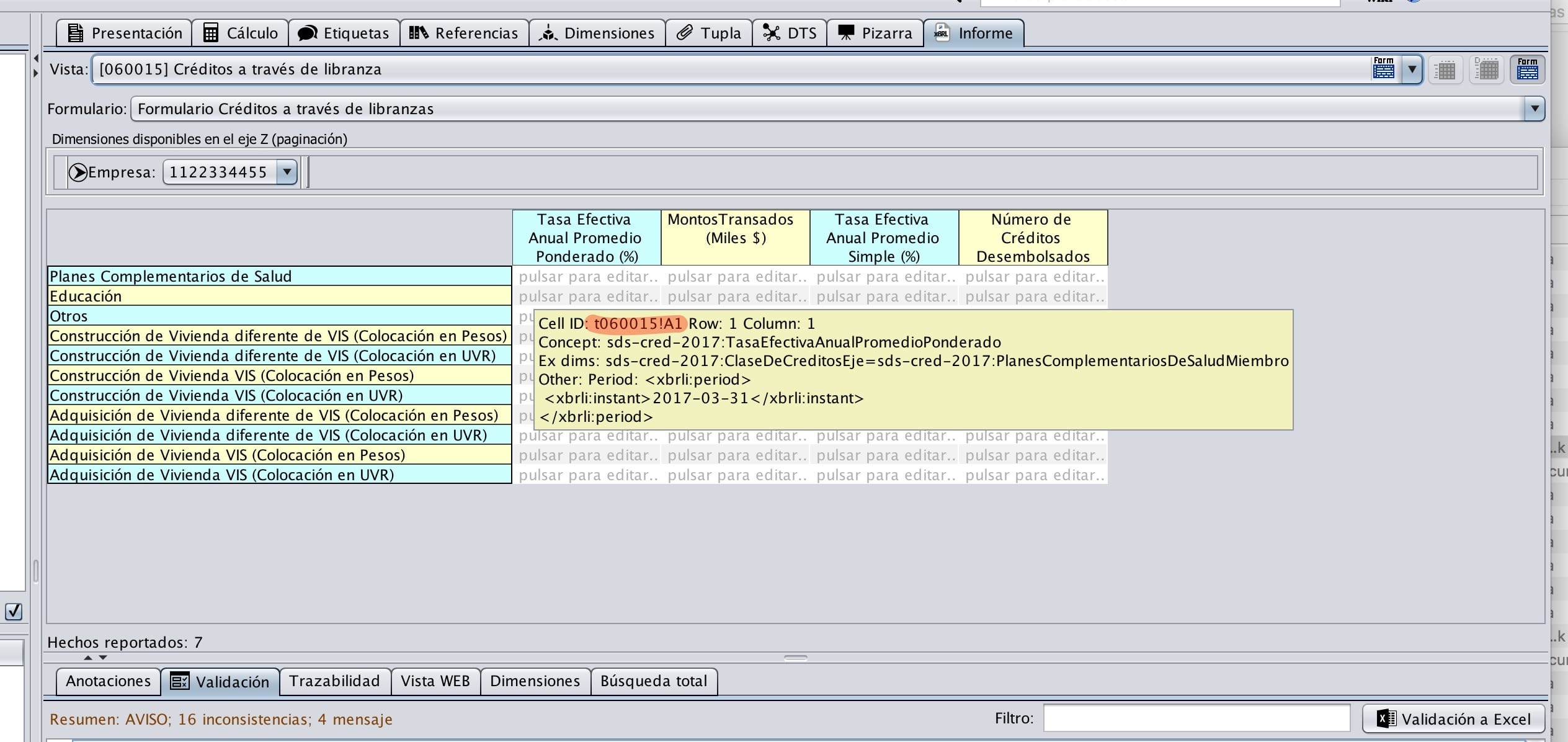Open the Vista WEB tab
This screenshot has width=1568, height=742.
coord(435,681)
